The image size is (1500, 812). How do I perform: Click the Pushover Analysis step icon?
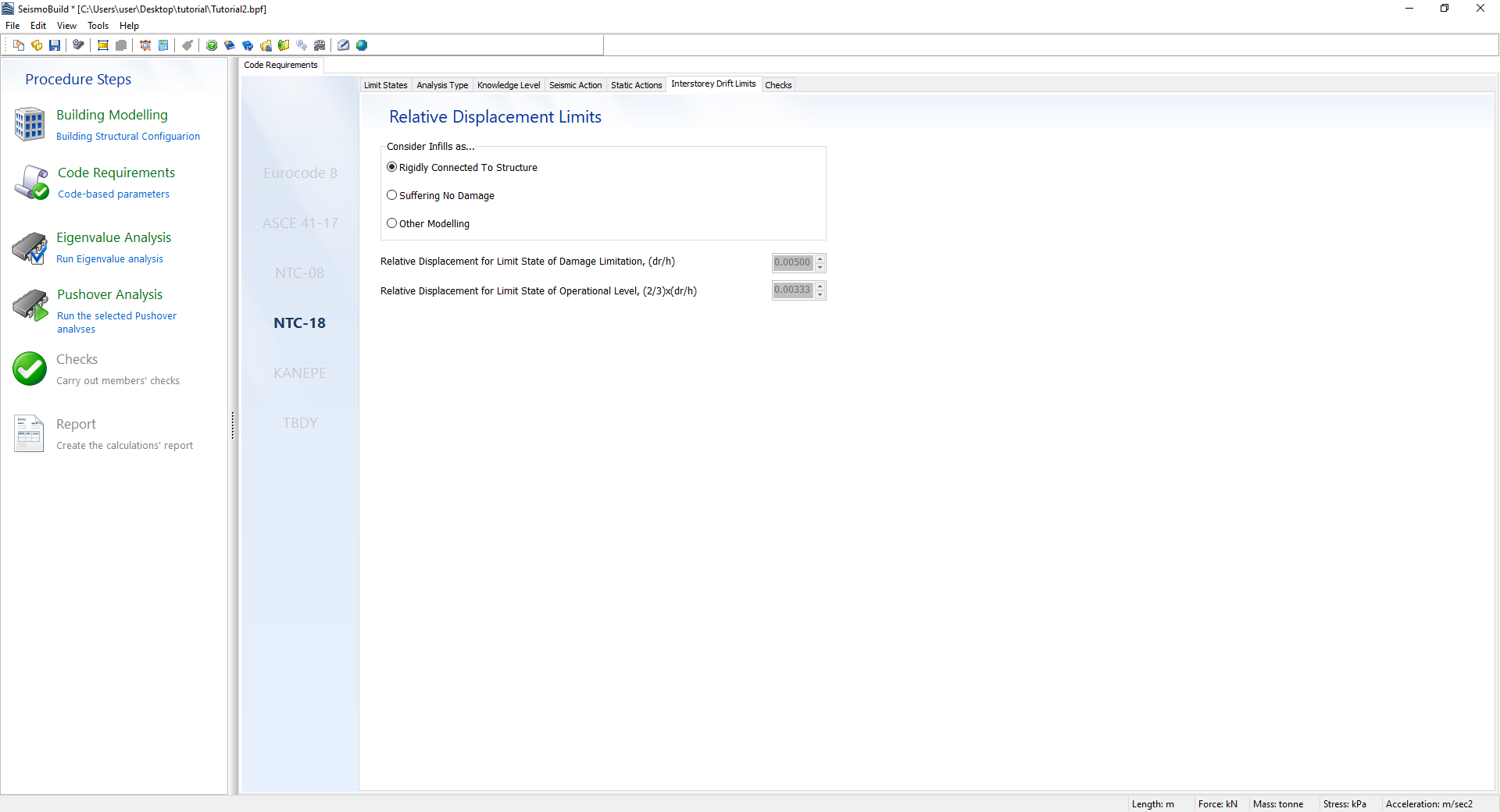(30, 304)
